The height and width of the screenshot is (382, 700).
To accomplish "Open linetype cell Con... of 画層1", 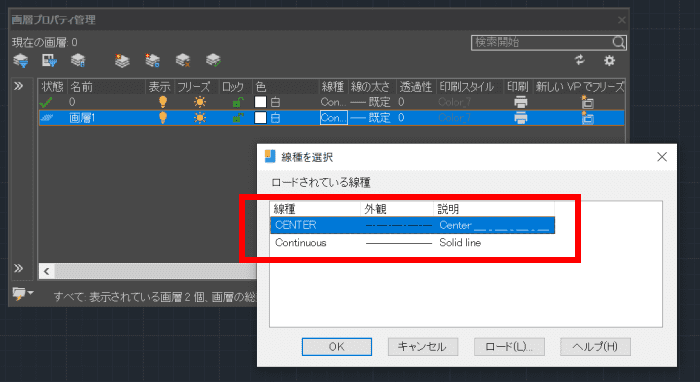I will point(333,118).
